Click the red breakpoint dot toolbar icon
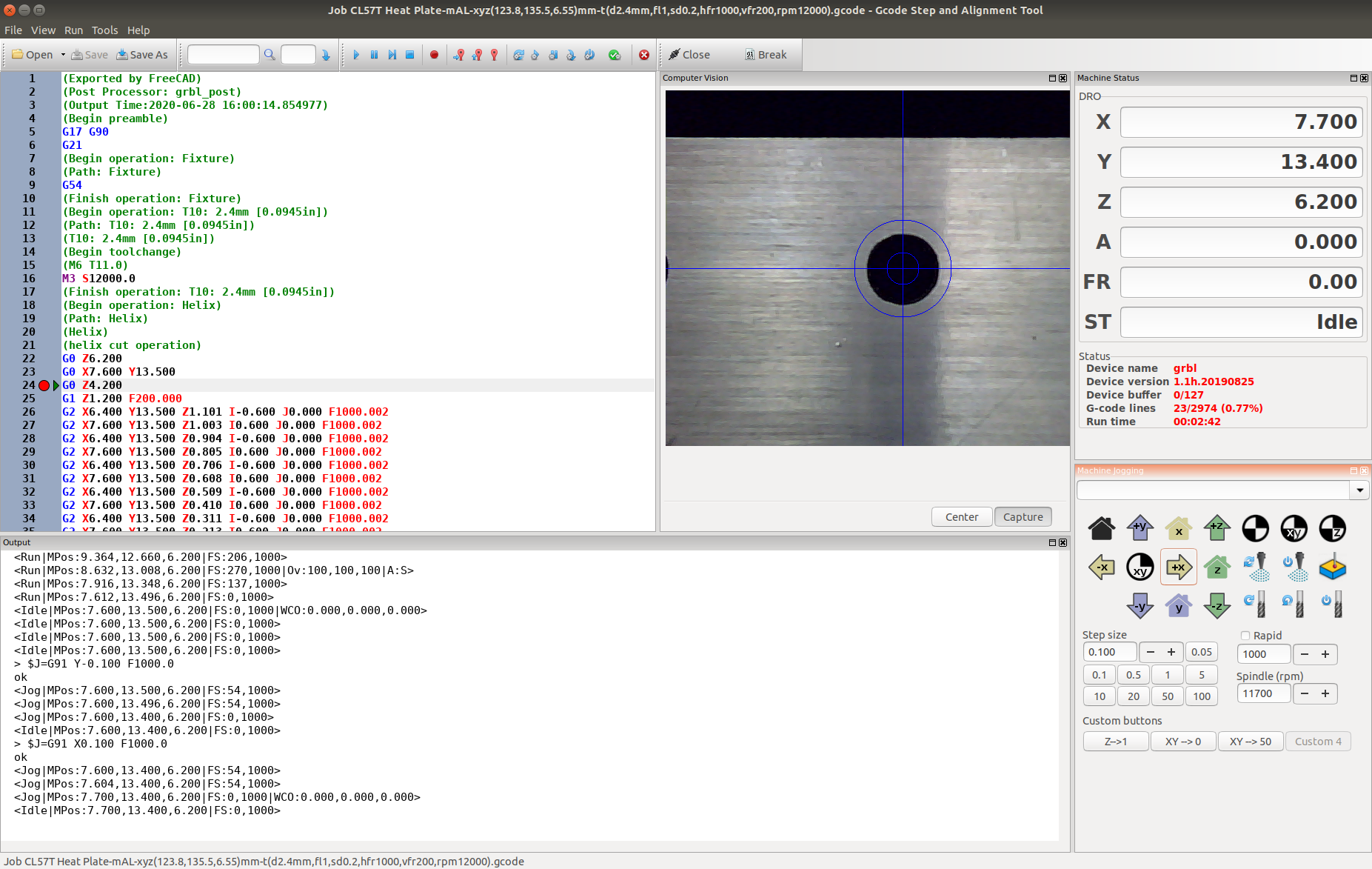The image size is (1372, 869). (x=434, y=55)
